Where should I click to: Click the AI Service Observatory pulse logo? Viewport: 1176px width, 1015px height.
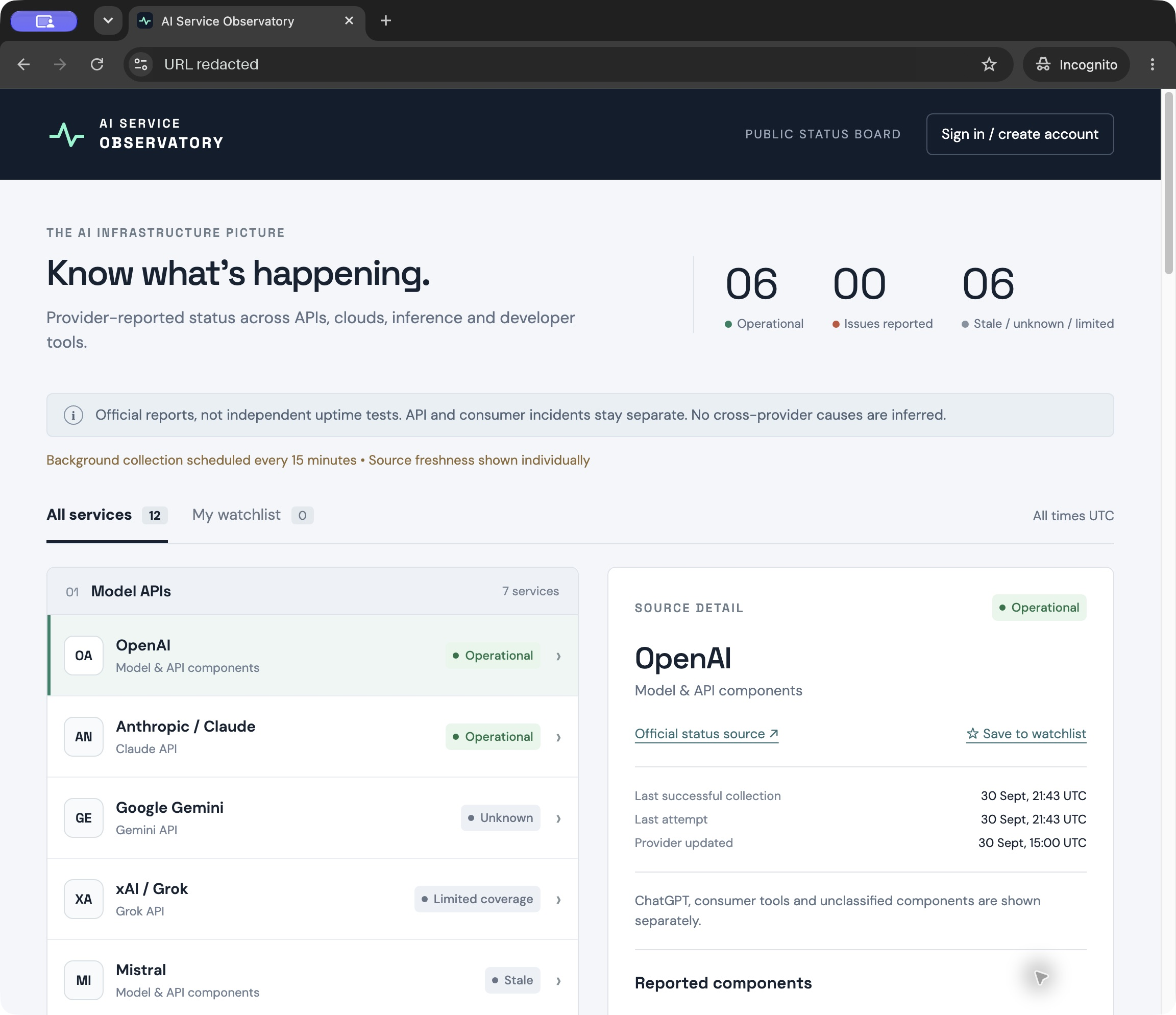67,135
